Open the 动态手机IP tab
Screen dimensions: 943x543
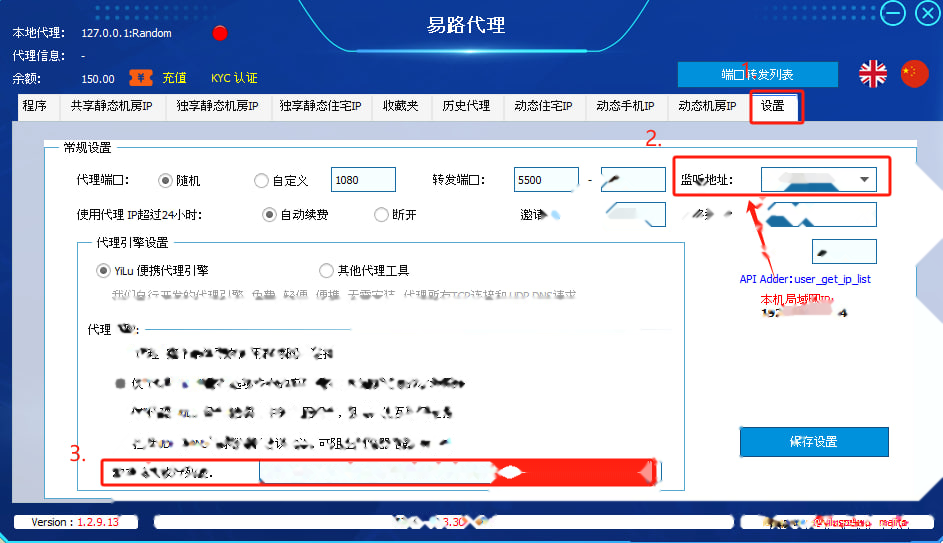point(625,106)
